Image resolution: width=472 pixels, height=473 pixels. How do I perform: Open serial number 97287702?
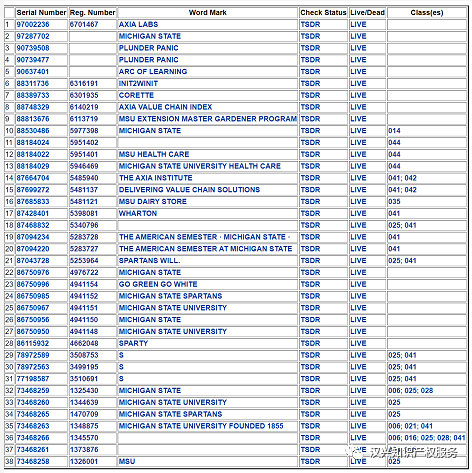pos(33,36)
